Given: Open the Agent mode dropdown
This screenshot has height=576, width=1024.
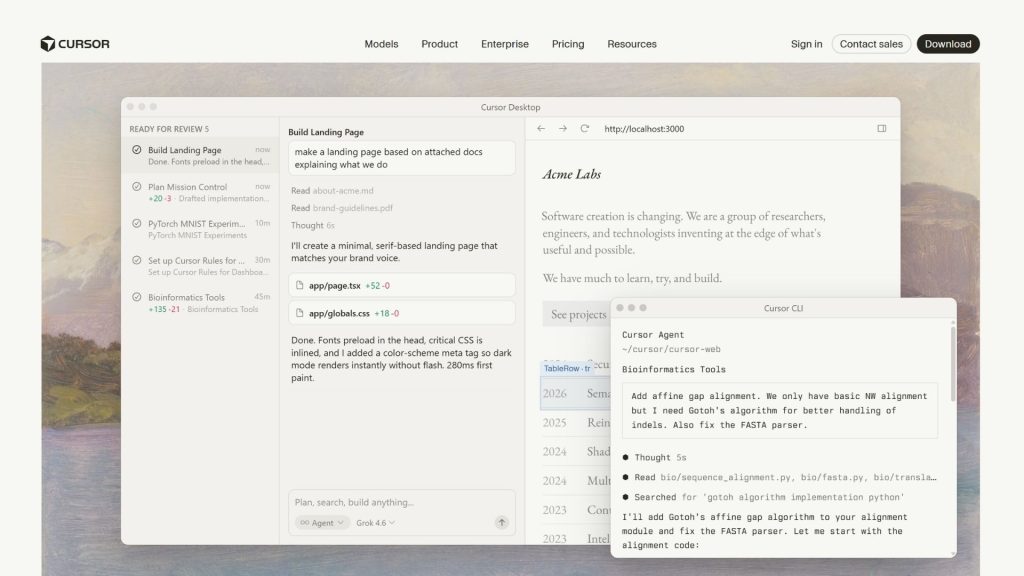Looking at the screenshot, I should point(322,522).
